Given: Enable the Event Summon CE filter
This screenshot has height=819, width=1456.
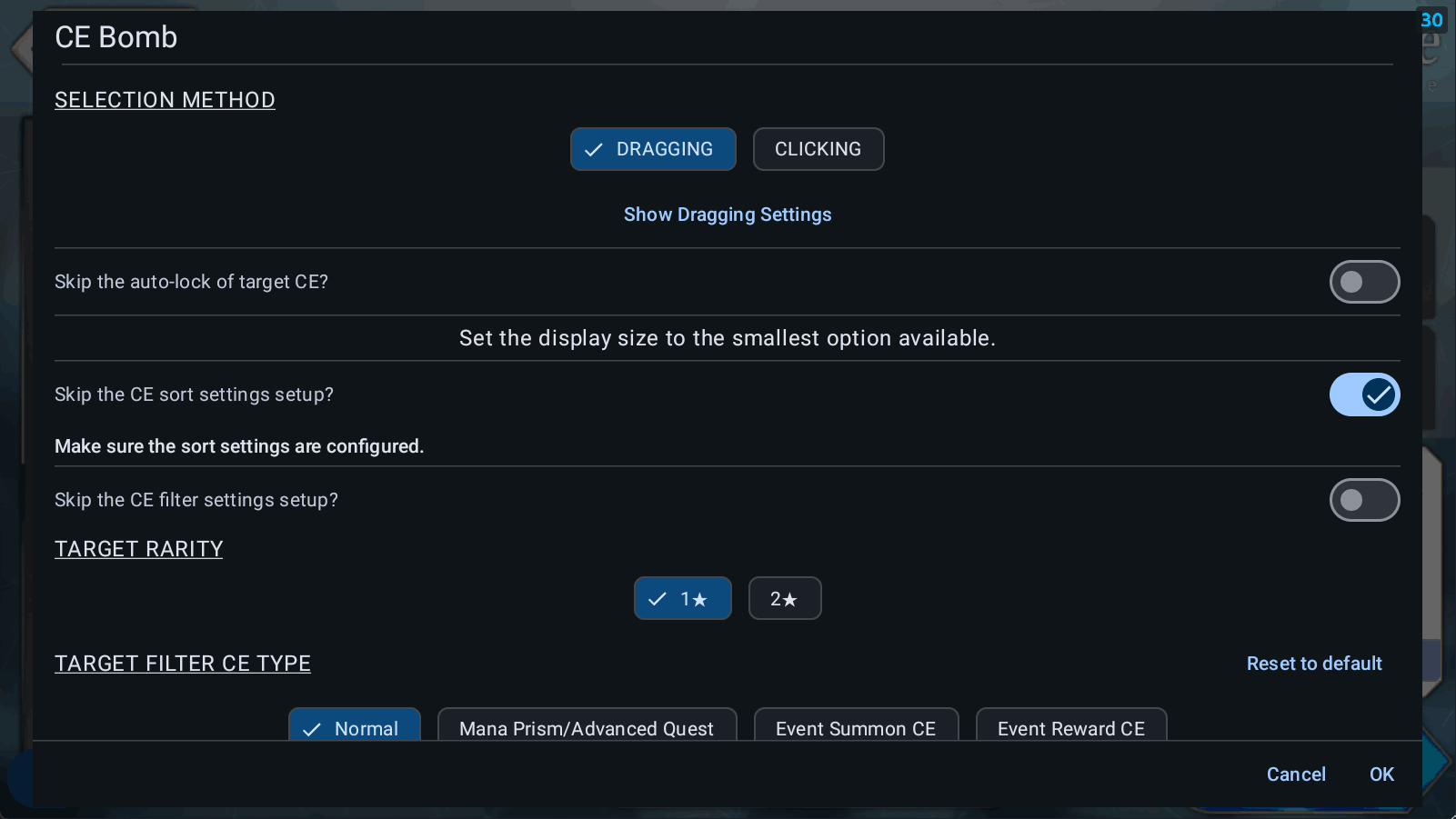Looking at the screenshot, I should [x=855, y=728].
